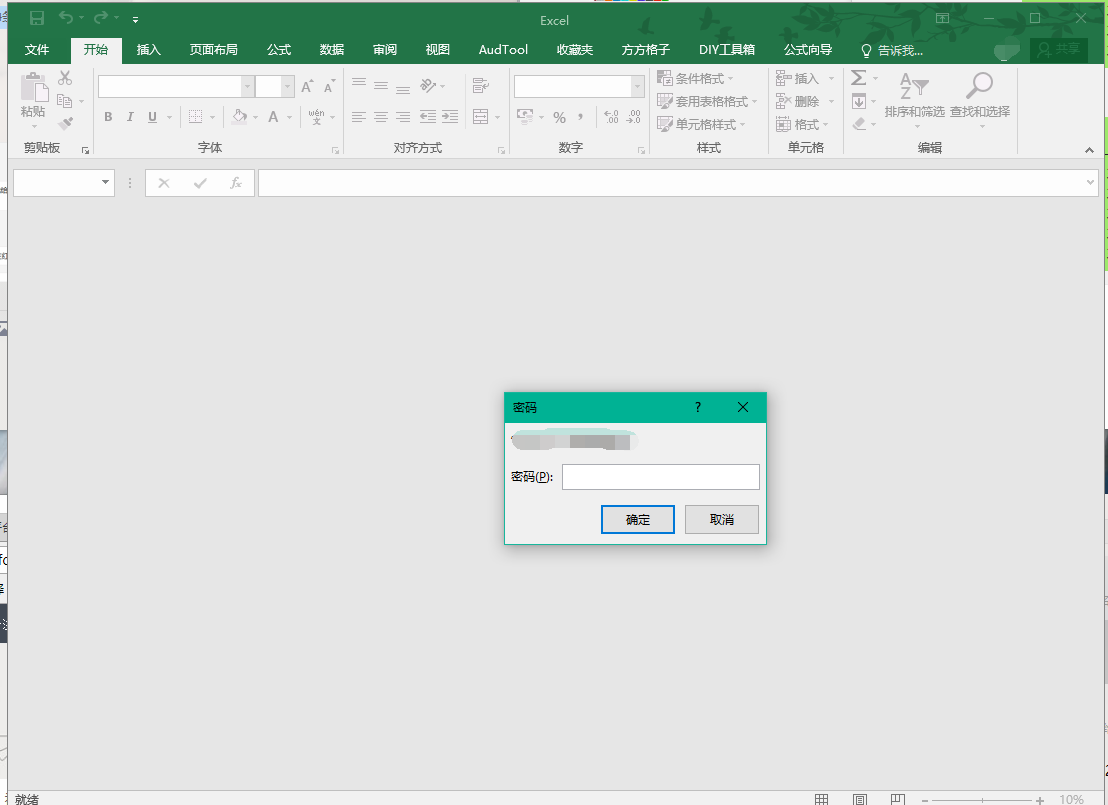The height and width of the screenshot is (805, 1108).
Task: Expand the Name Box dropdown arrow
Action: click(x=106, y=183)
